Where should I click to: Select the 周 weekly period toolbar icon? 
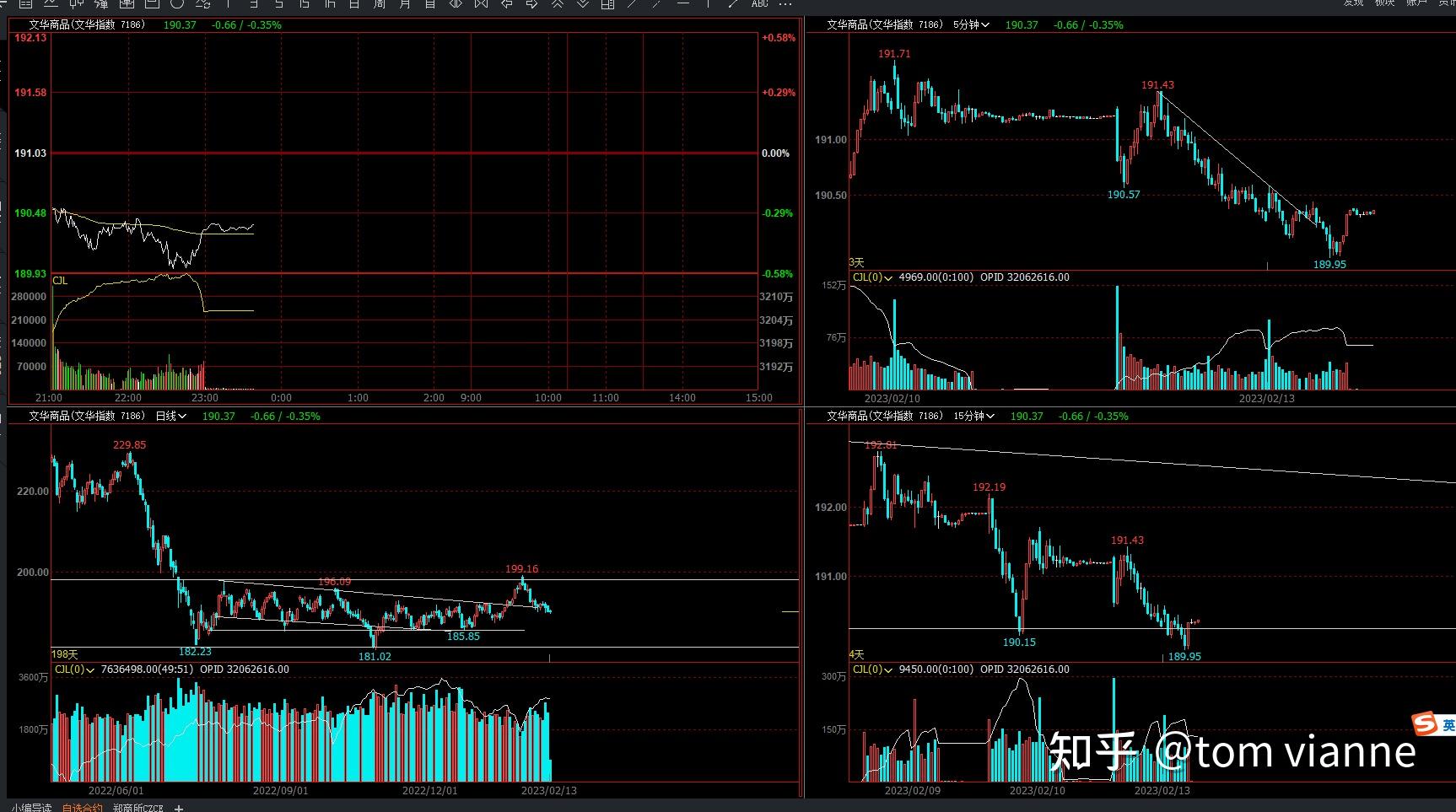tap(380, 3)
